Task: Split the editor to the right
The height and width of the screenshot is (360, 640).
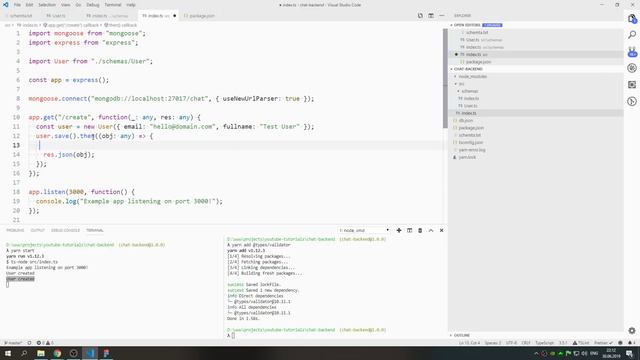Action: point(431,16)
